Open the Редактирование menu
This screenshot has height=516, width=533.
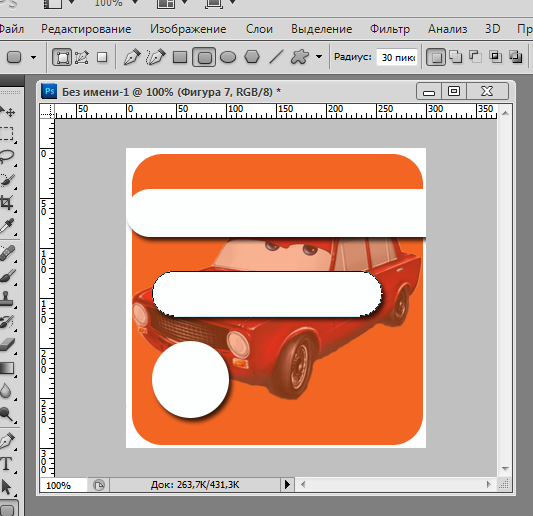coord(86,29)
